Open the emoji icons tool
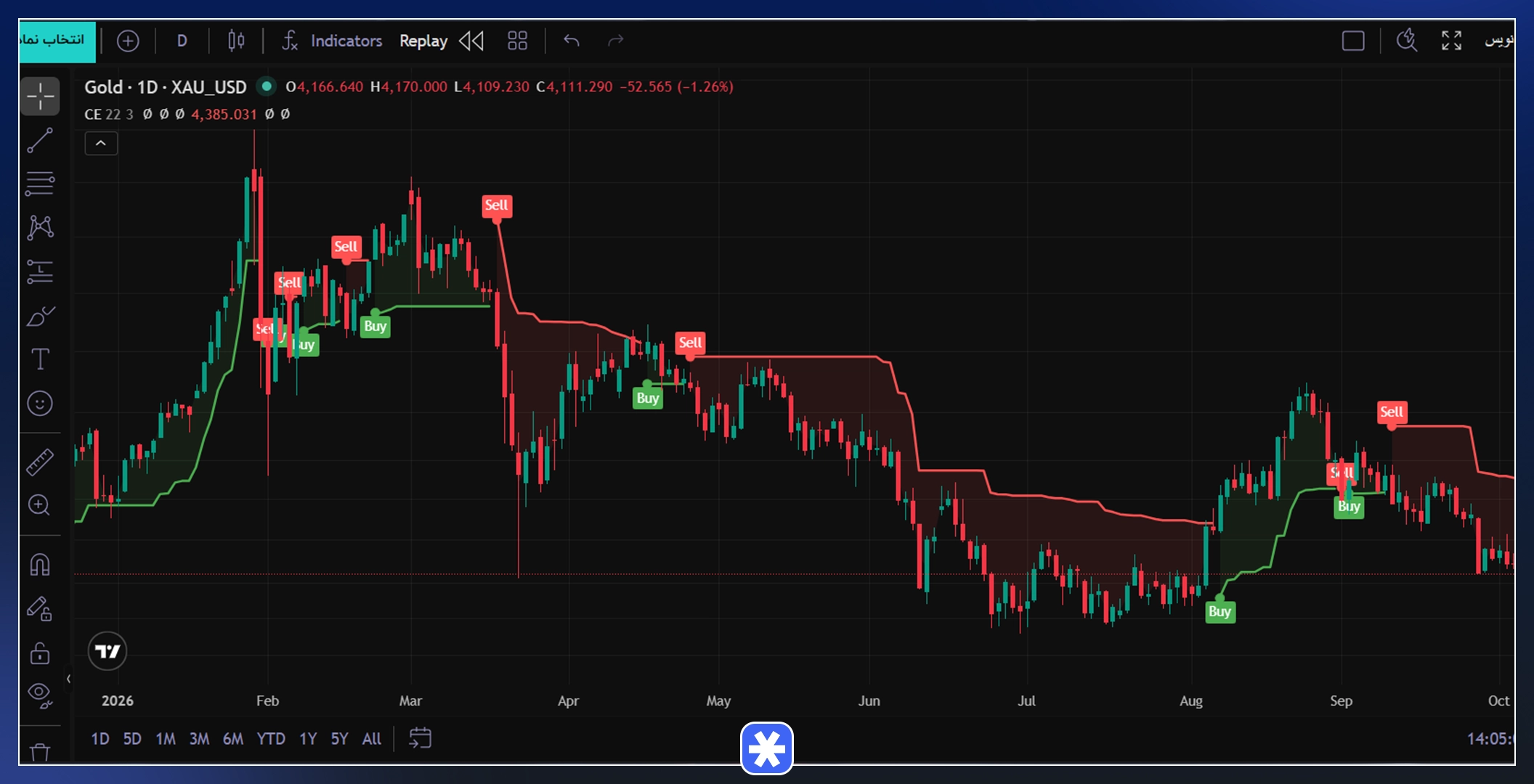Viewport: 1534px width, 784px height. 40,403
